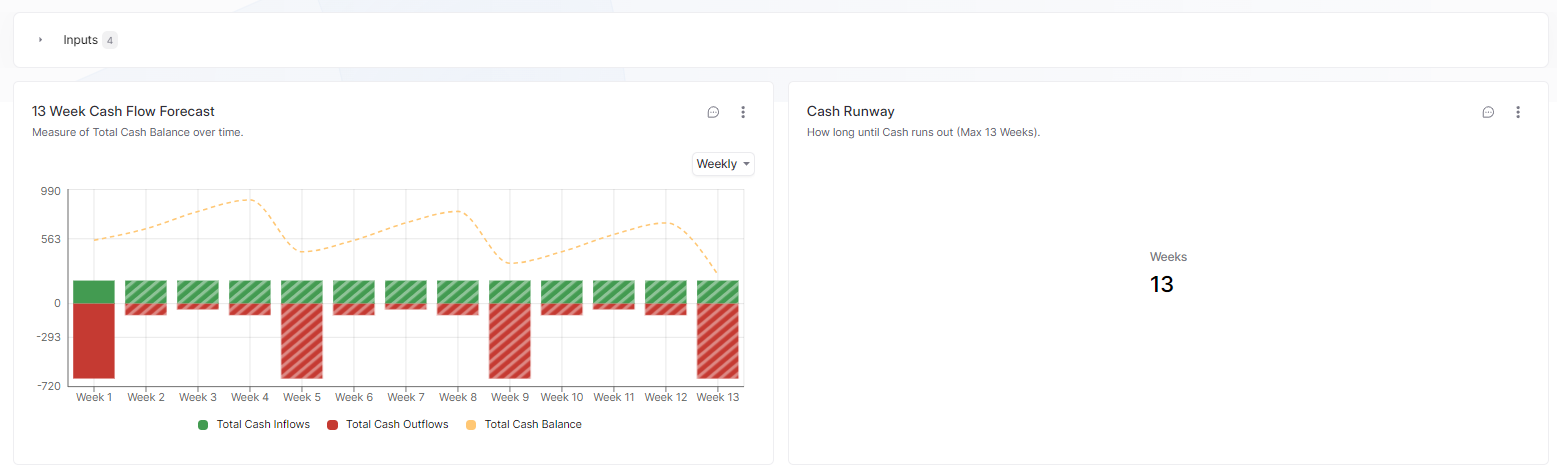This screenshot has height=474, width=1557.
Task: Click the red Total Cash Outflows swatch
Action: pyautogui.click(x=332, y=425)
